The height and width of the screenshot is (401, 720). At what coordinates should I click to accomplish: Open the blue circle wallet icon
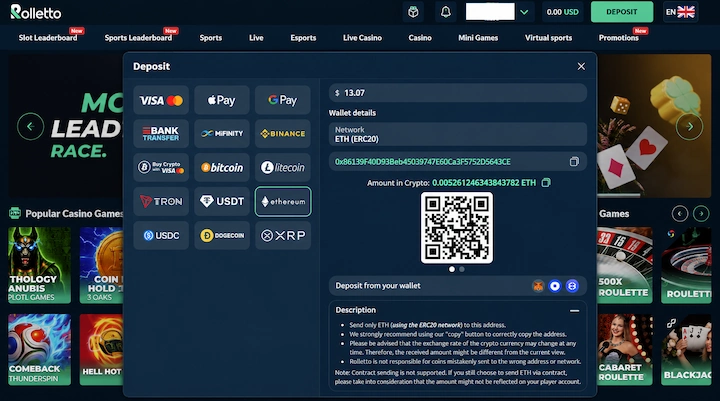pyautogui.click(x=555, y=286)
